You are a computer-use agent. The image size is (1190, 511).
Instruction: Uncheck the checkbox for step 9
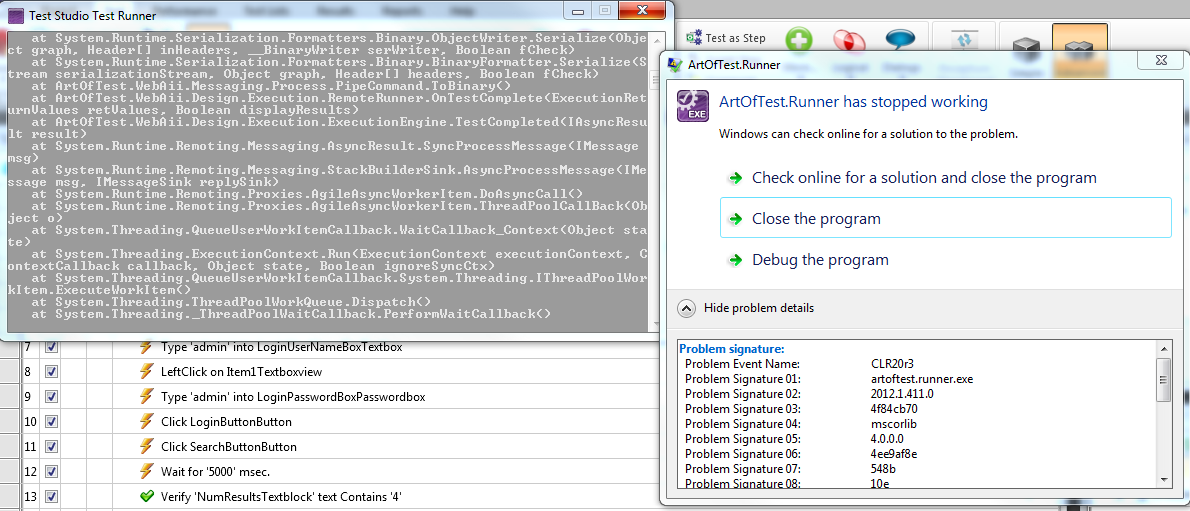point(52,396)
